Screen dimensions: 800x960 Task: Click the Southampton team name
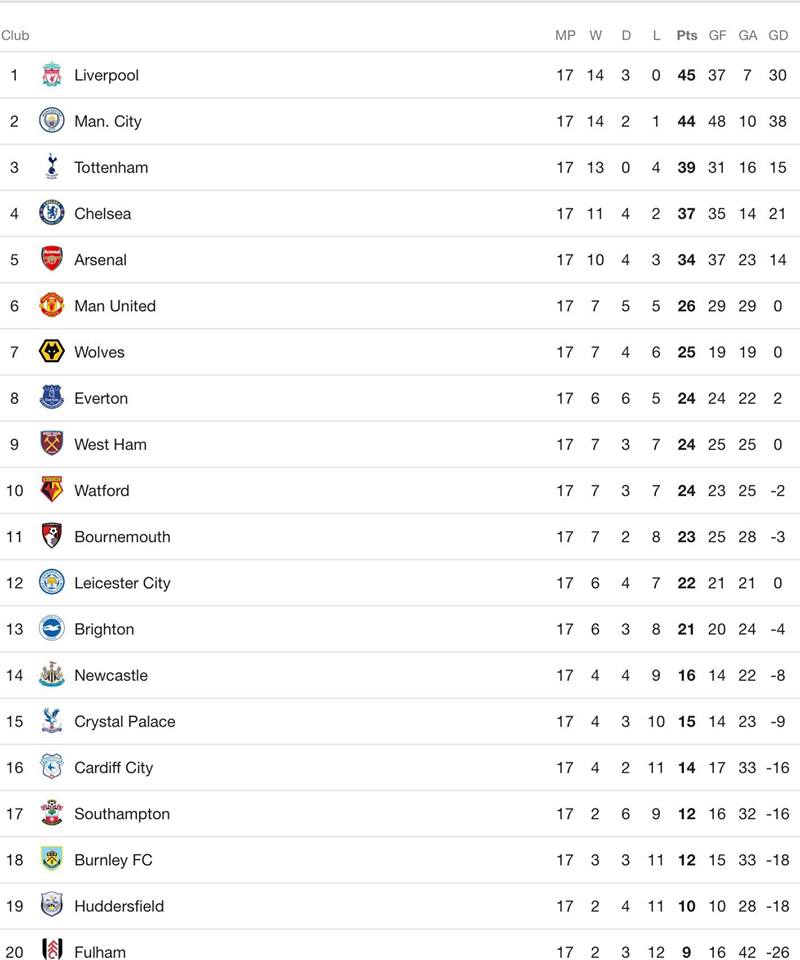122,814
